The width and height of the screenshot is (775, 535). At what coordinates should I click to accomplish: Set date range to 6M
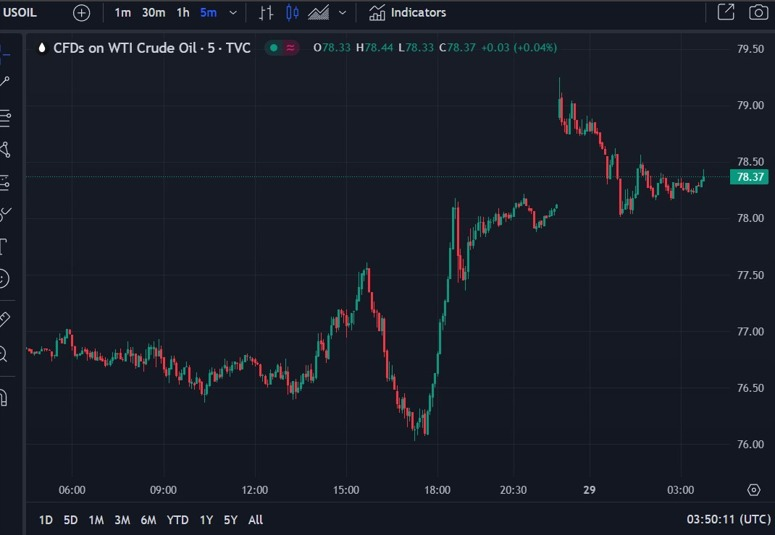[148, 520]
